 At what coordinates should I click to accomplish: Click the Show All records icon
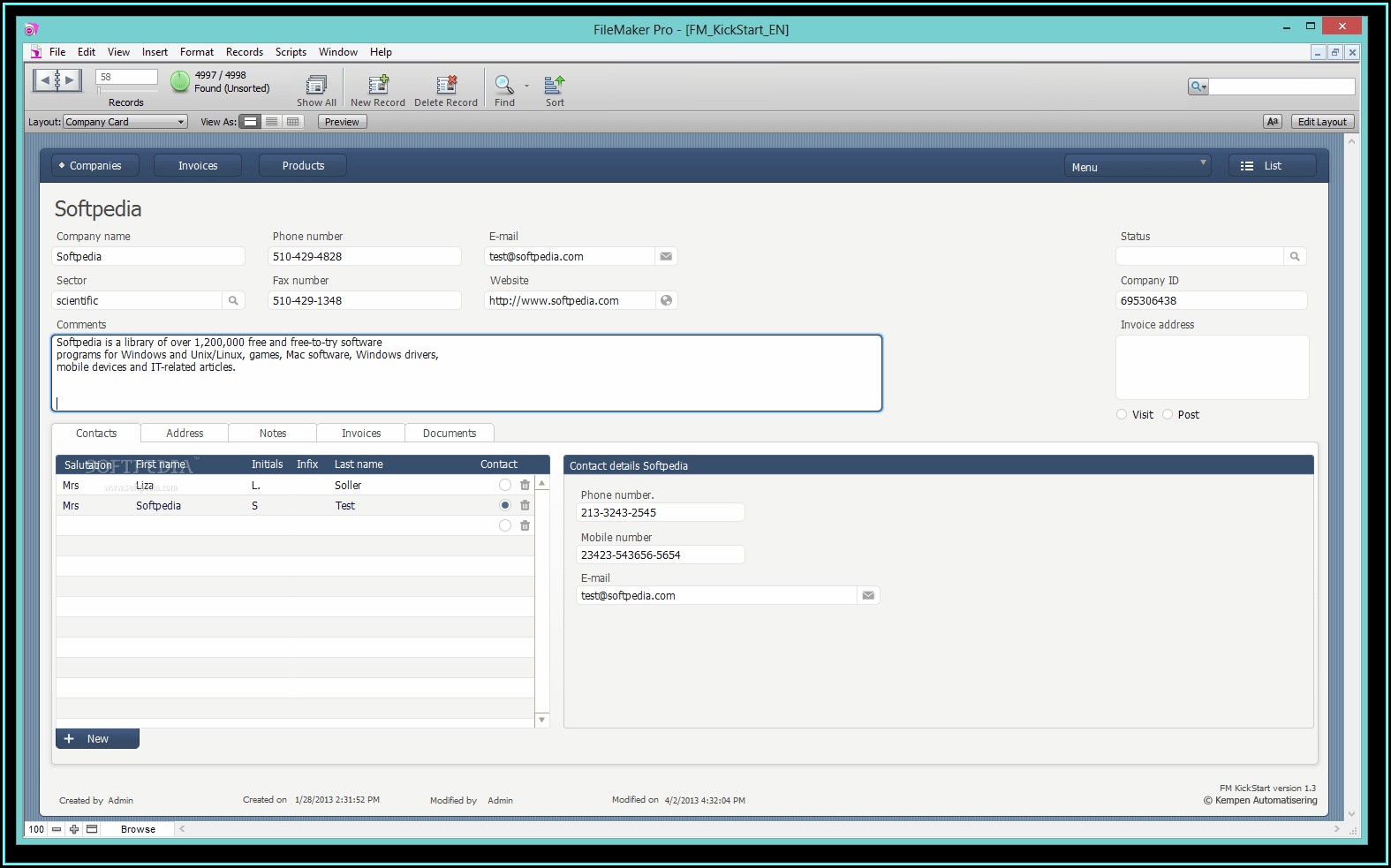(x=316, y=85)
